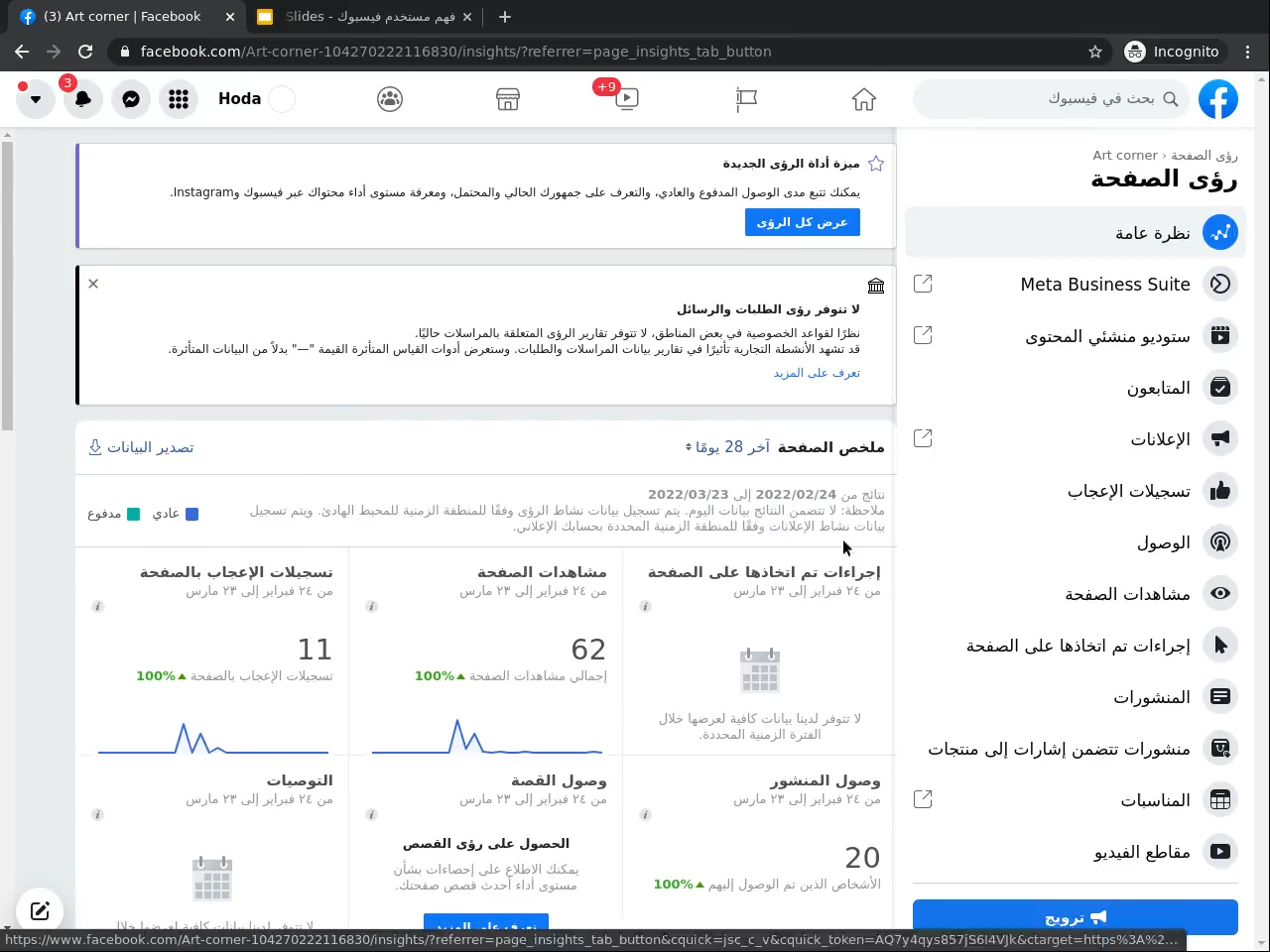This screenshot has width=1270, height=952.
Task: Click the Facebook search field
Action: pos(1052,99)
